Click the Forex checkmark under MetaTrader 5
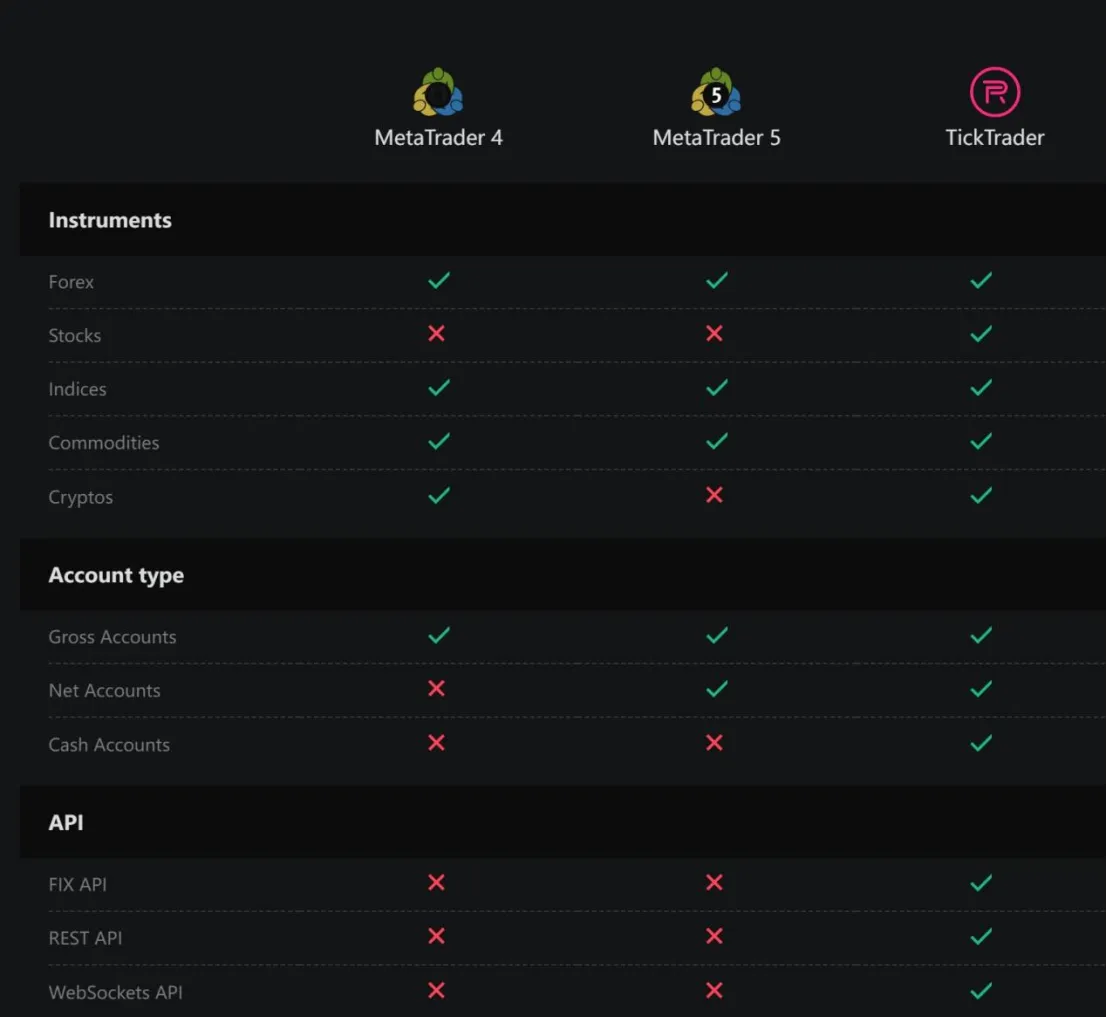 click(x=717, y=280)
